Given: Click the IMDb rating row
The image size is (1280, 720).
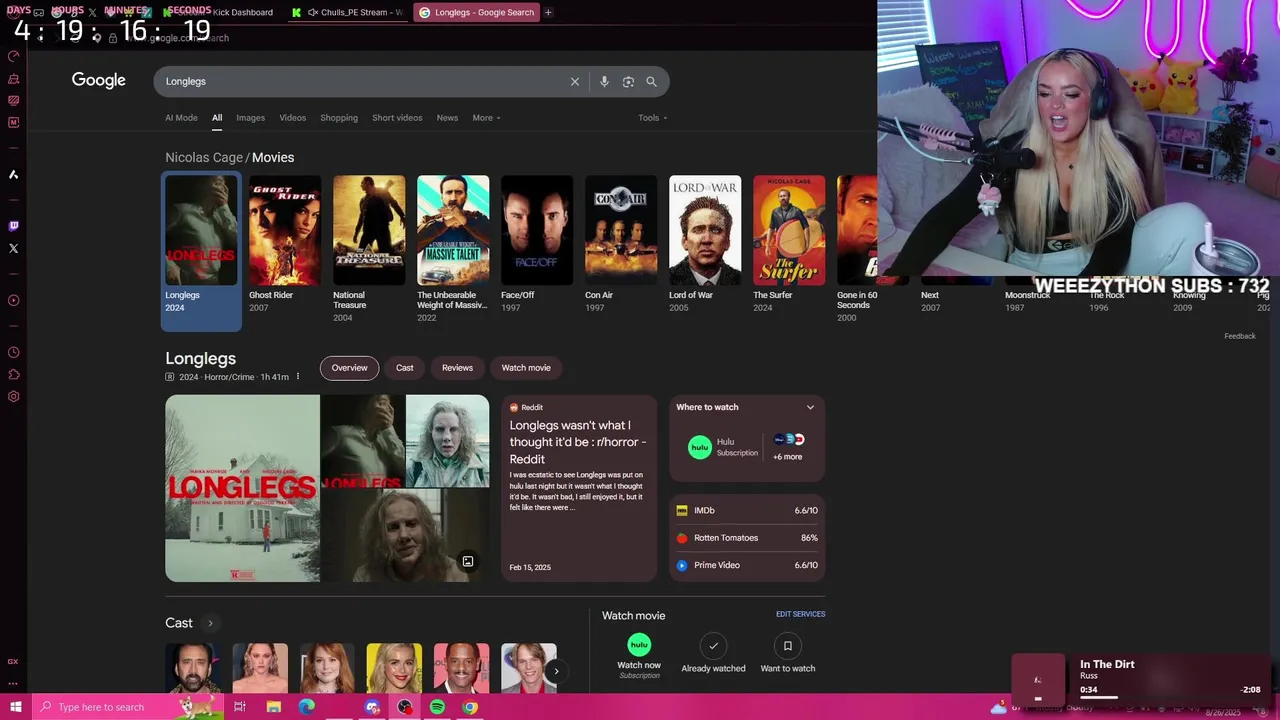Looking at the screenshot, I should point(747,510).
